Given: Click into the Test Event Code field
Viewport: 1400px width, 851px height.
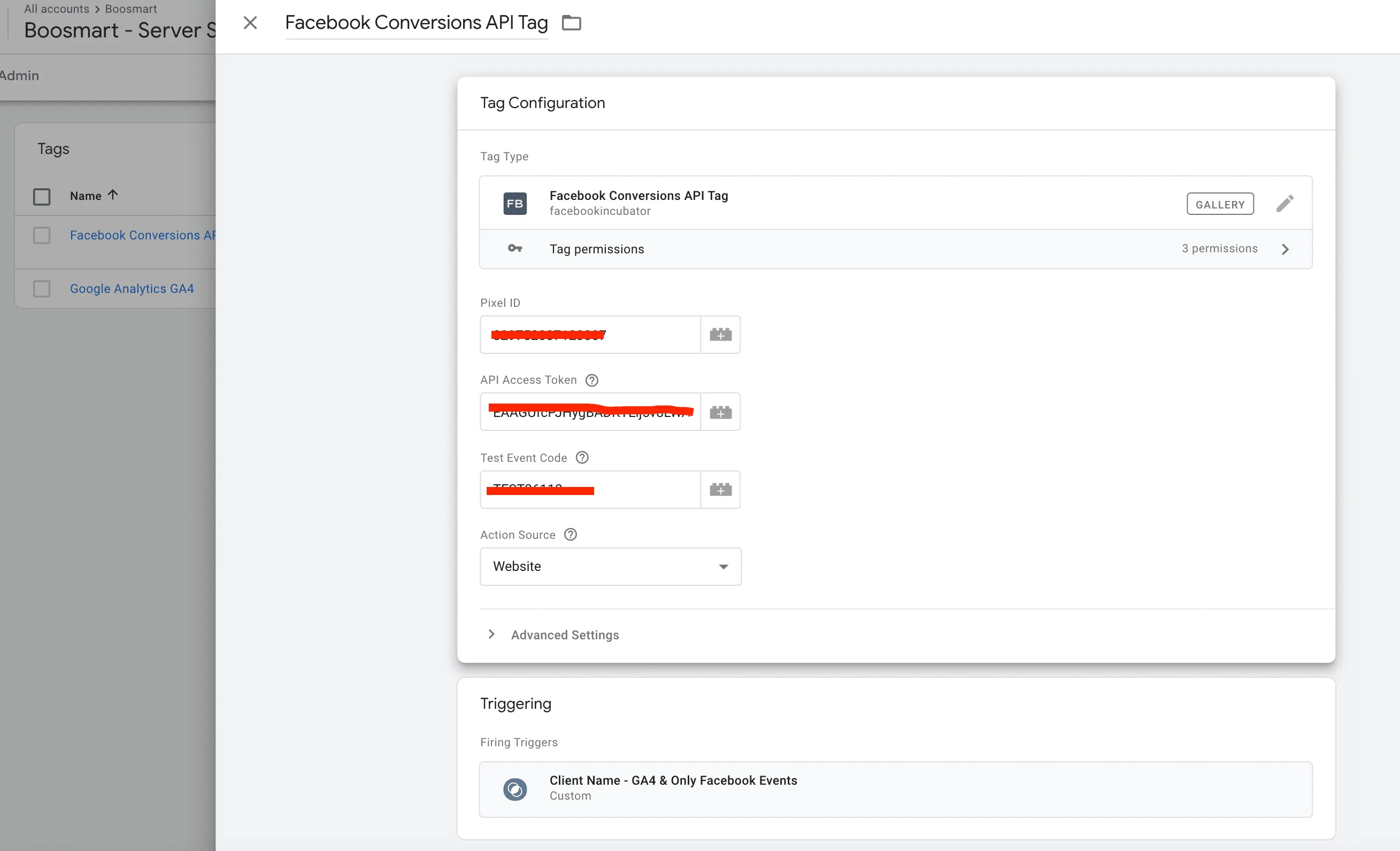Looking at the screenshot, I should coord(590,490).
